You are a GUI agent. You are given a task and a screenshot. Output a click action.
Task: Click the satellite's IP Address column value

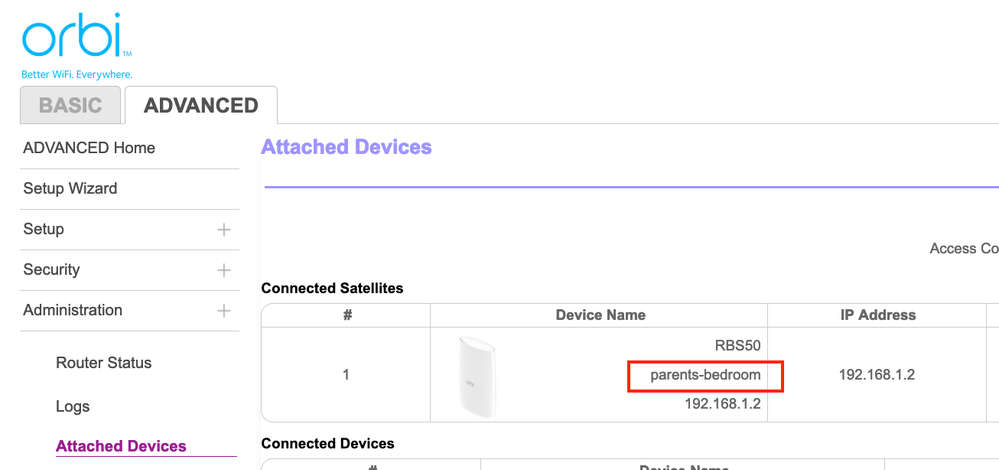pyautogui.click(x=877, y=375)
